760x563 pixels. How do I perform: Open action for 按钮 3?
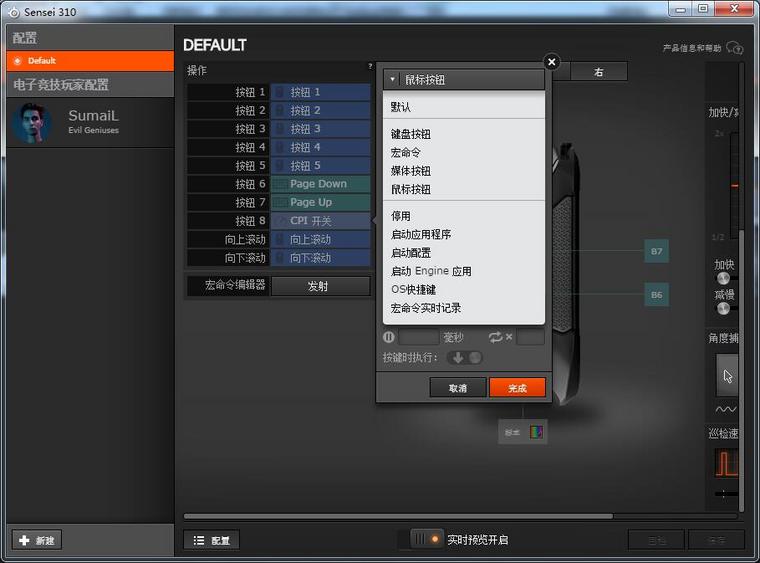pyautogui.click(x=320, y=129)
